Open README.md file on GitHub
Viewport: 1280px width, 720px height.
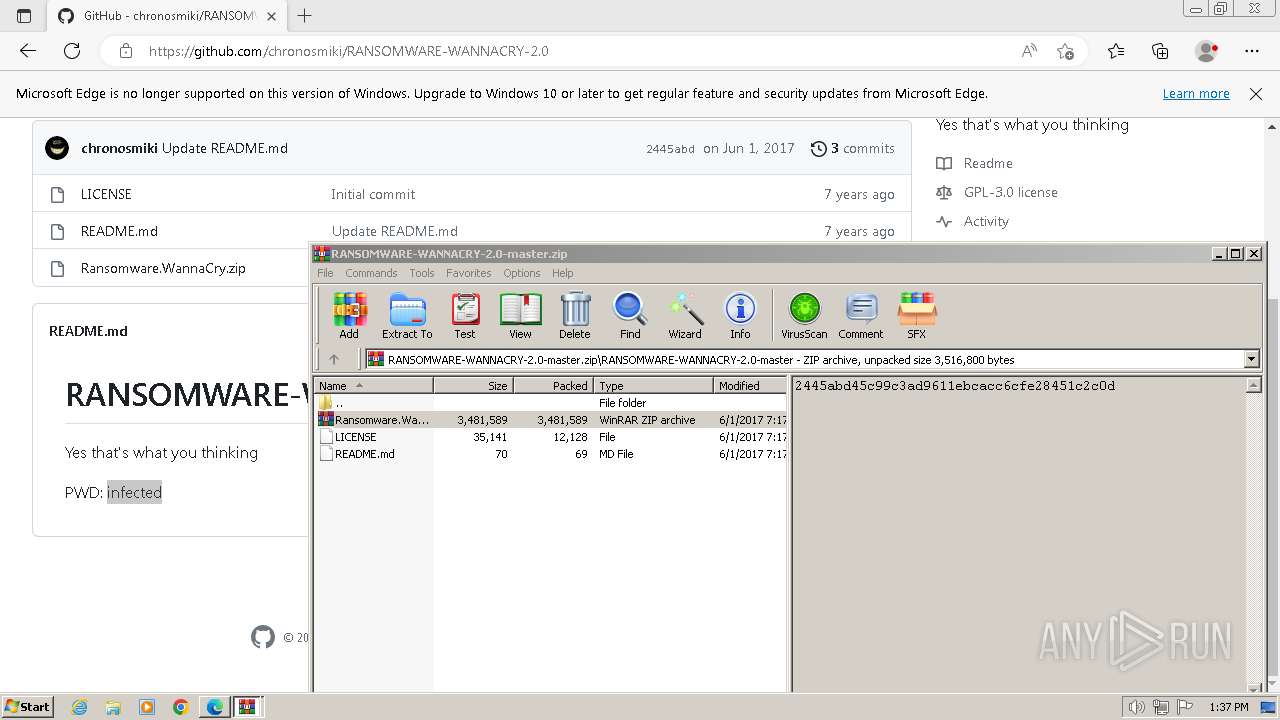119,231
